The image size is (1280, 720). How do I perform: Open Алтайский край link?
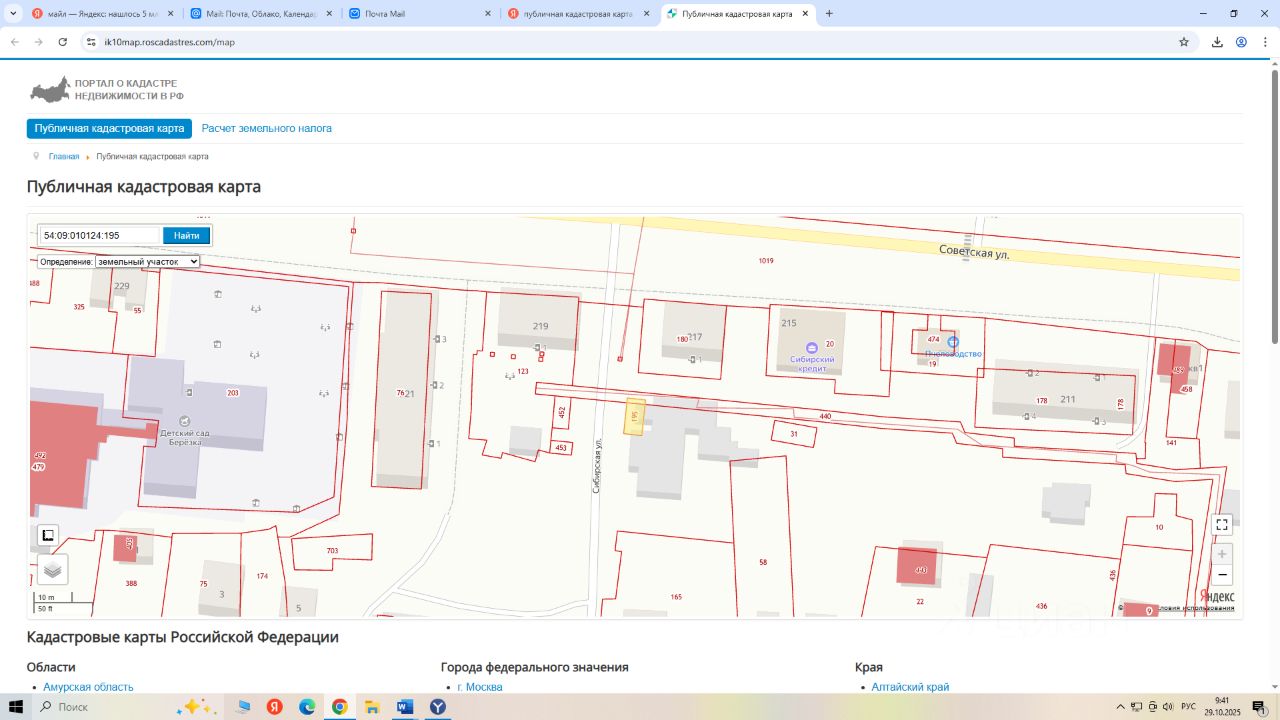coord(910,687)
